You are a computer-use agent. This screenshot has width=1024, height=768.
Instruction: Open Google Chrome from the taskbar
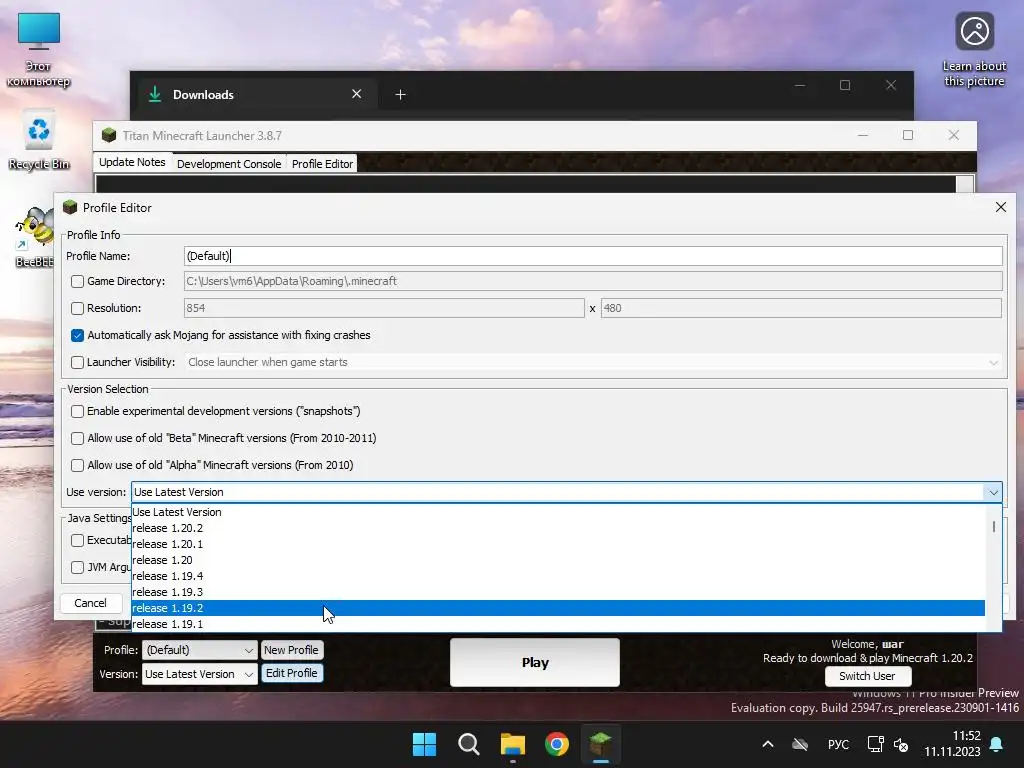pyautogui.click(x=556, y=744)
